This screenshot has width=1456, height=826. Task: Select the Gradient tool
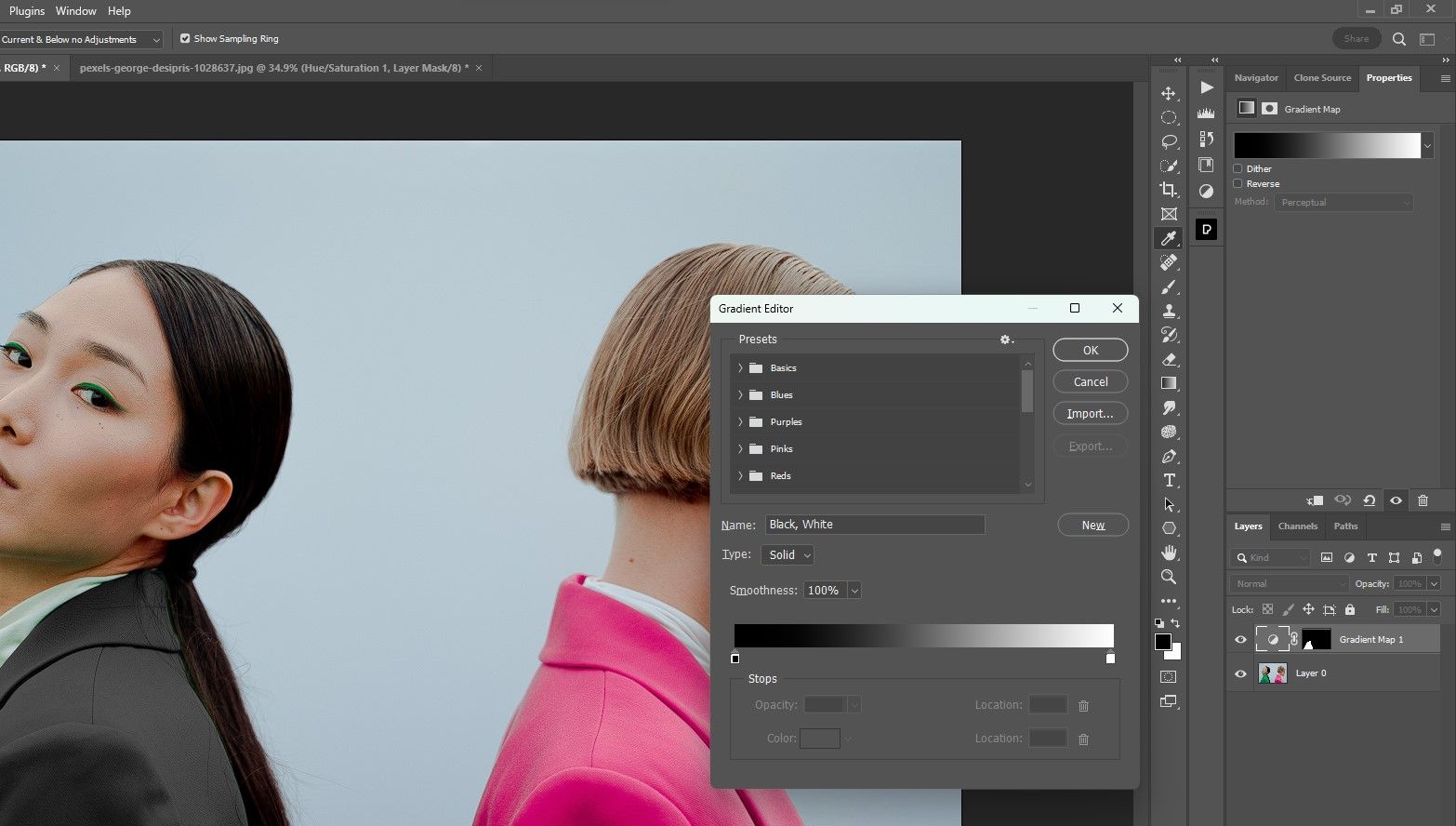tap(1169, 383)
